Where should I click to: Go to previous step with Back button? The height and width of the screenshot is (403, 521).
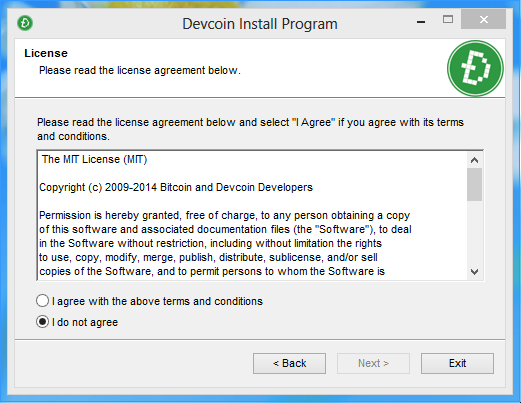(x=289, y=363)
